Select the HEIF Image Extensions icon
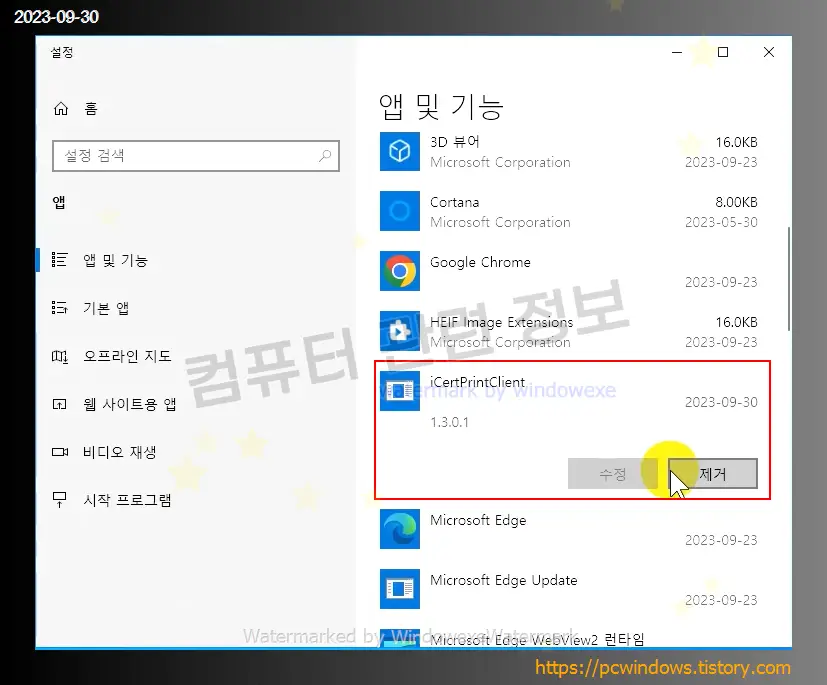Screen dimensions: 827x685 coord(400,331)
